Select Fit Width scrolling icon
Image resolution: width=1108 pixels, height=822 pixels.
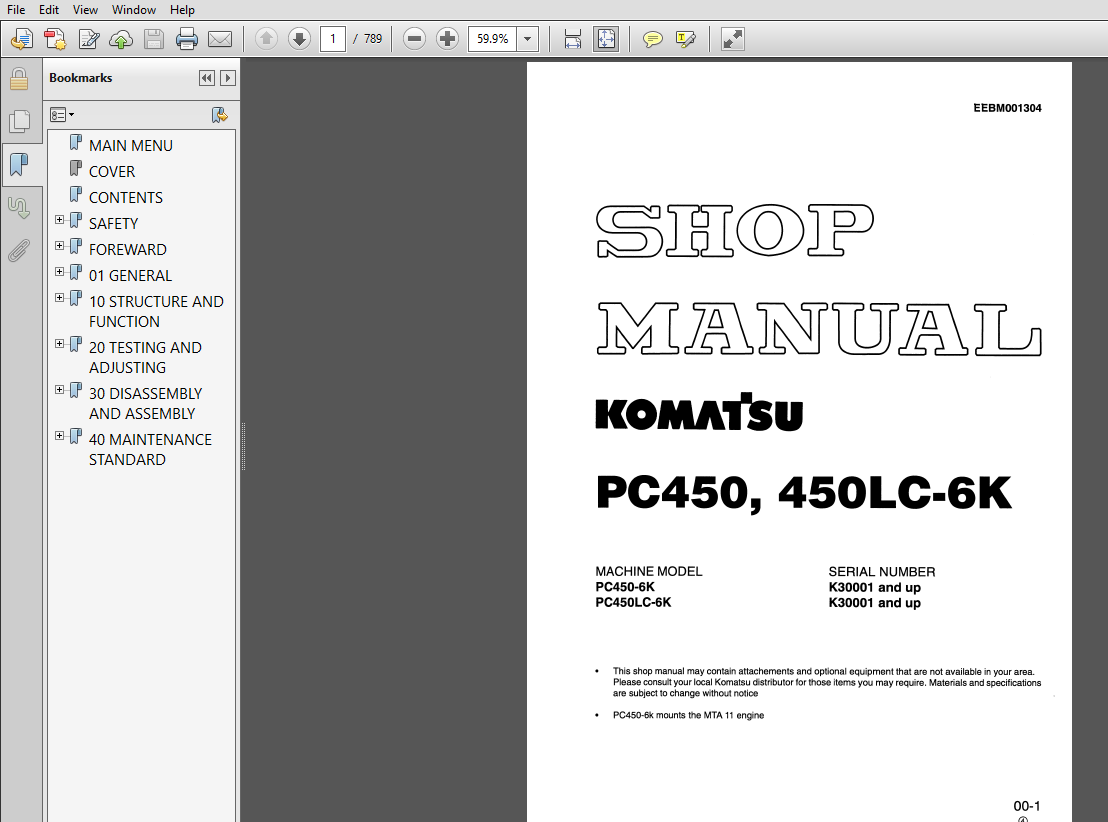572,39
